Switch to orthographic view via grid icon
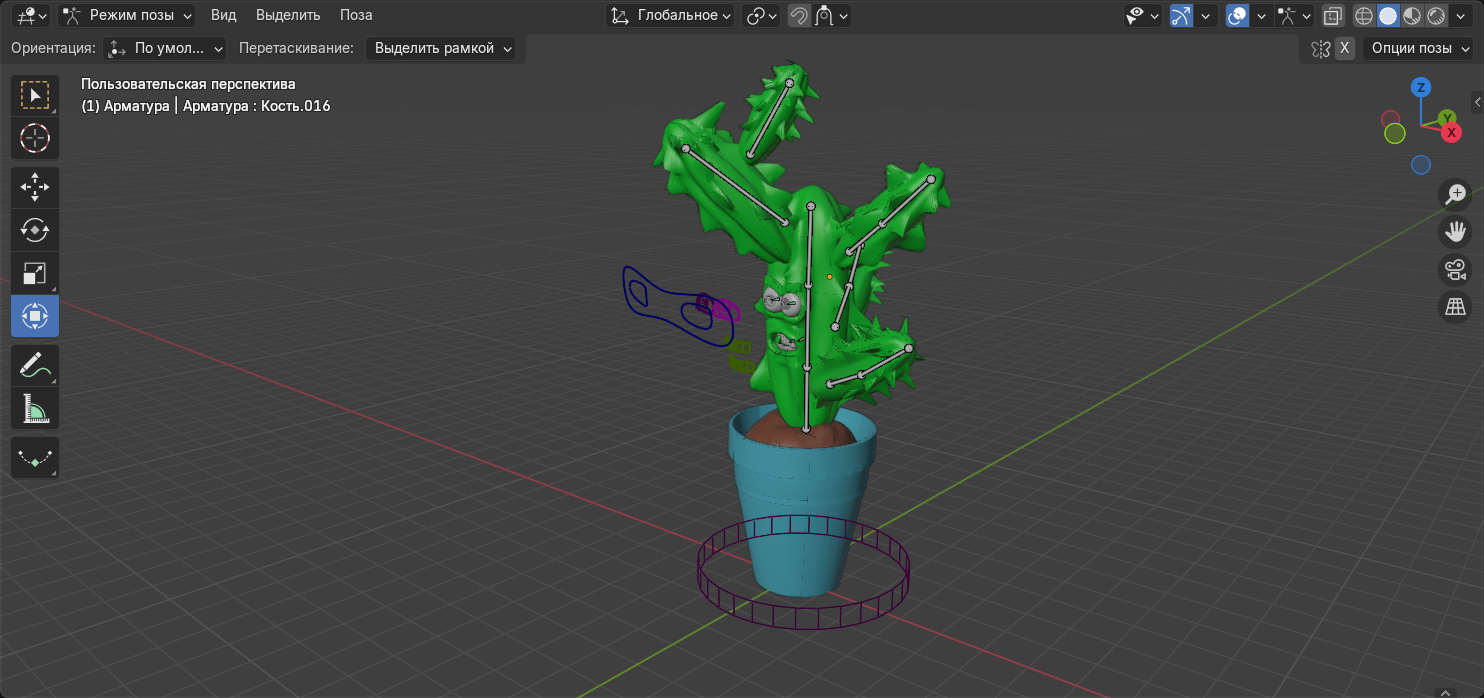Screen dimensions: 1484x698 1454,307
